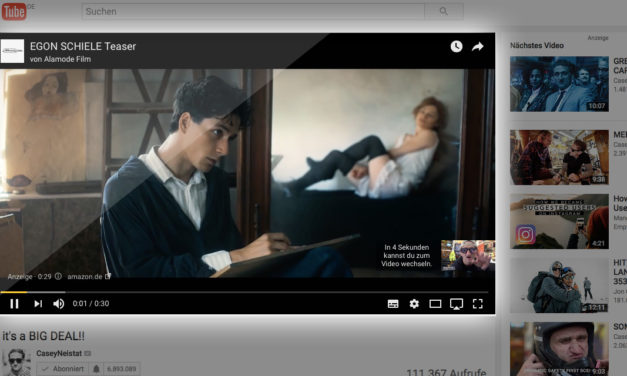The image size is (627, 376).
Task: Click the Suchen search field
Action: tap(253, 12)
